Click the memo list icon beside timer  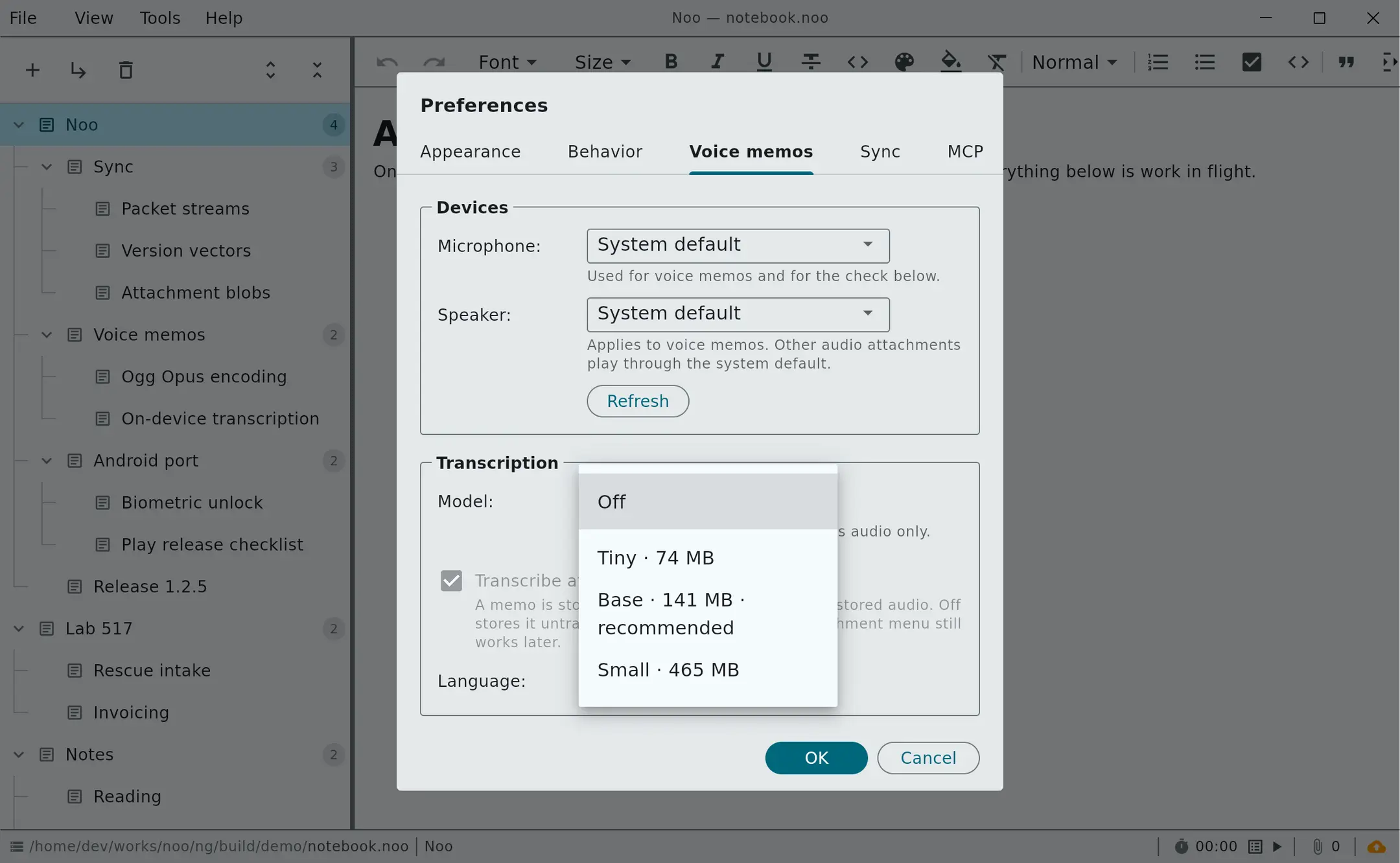pyautogui.click(x=1255, y=847)
